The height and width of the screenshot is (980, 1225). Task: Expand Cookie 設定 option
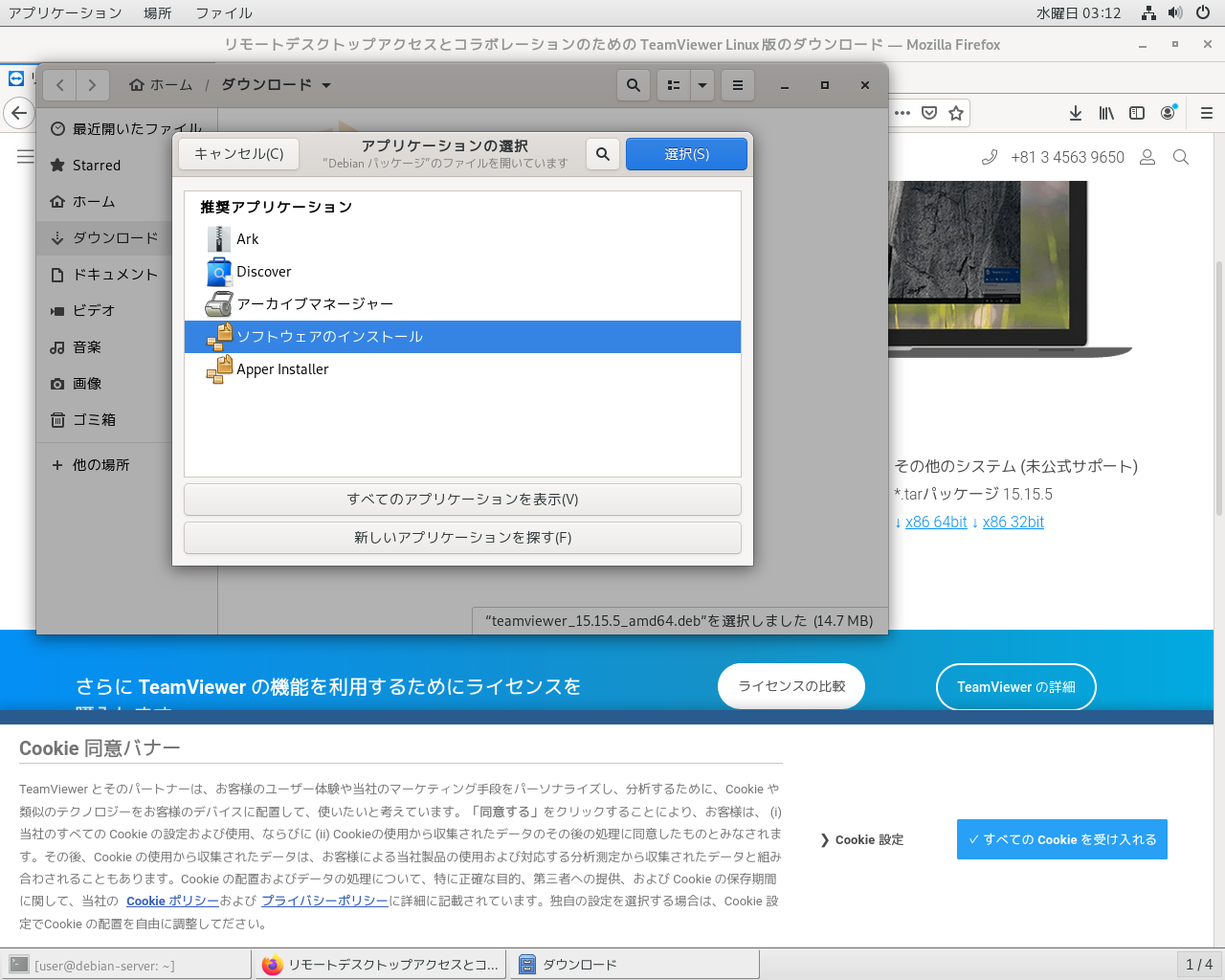[x=862, y=839]
